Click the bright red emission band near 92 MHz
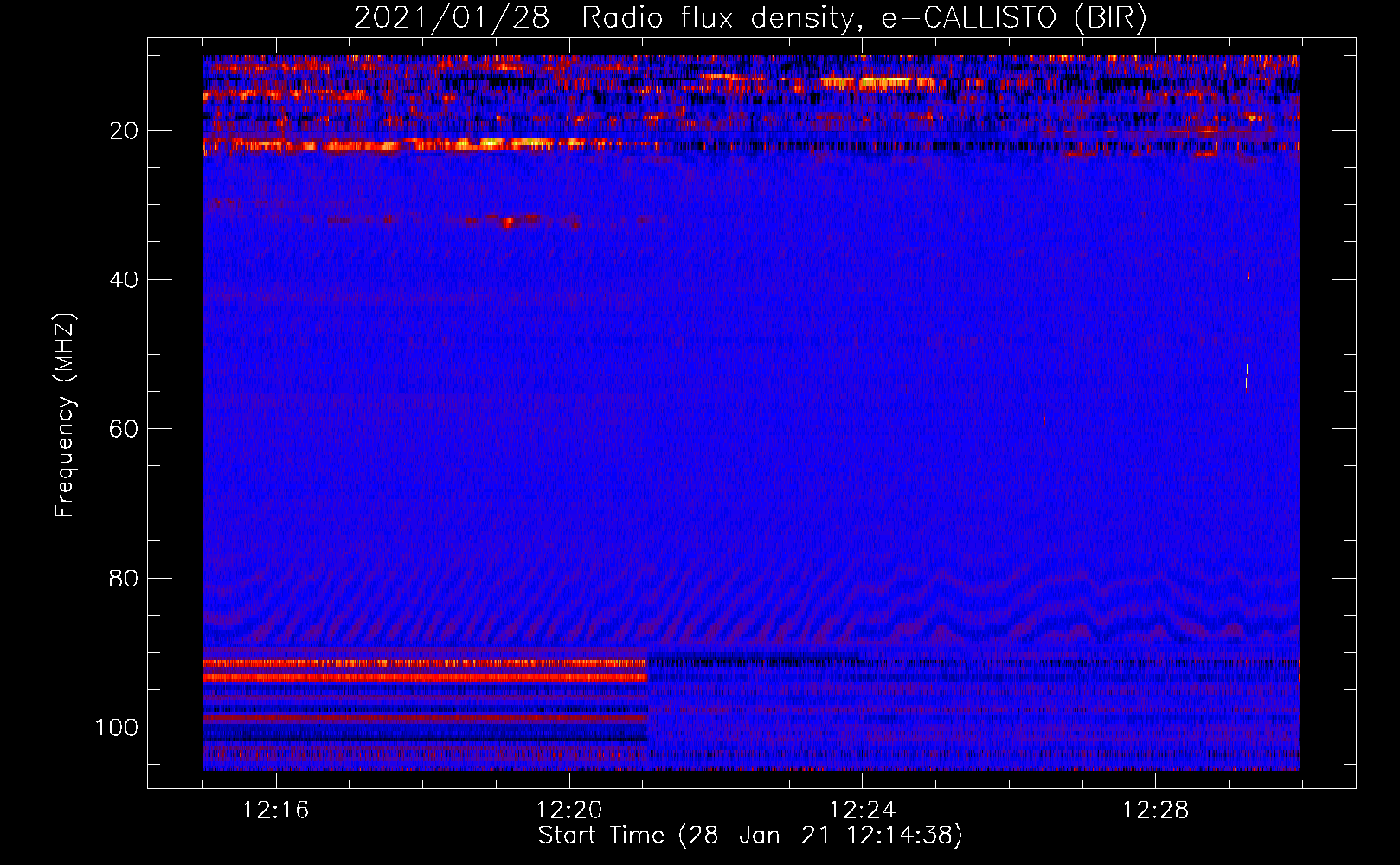The image size is (1400, 865). pyautogui.click(x=425, y=671)
